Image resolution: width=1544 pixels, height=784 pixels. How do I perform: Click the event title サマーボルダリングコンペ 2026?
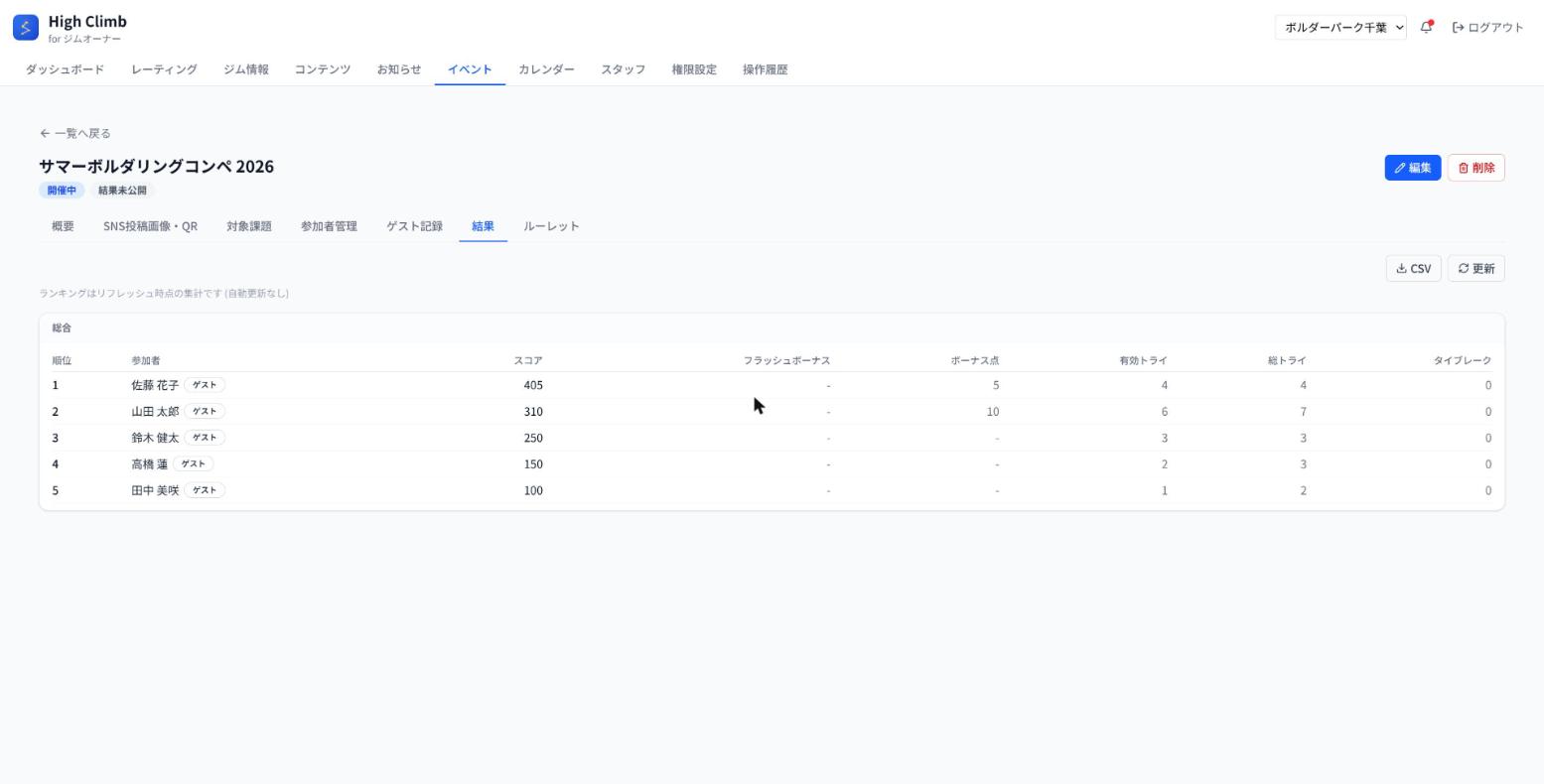click(x=157, y=166)
